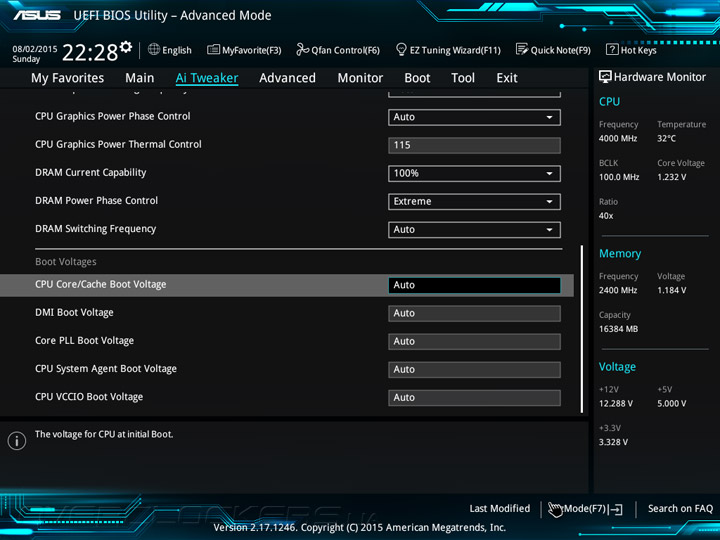Open DRAM Current Capability dropdown
This screenshot has height=540, width=720.
tap(474, 174)
